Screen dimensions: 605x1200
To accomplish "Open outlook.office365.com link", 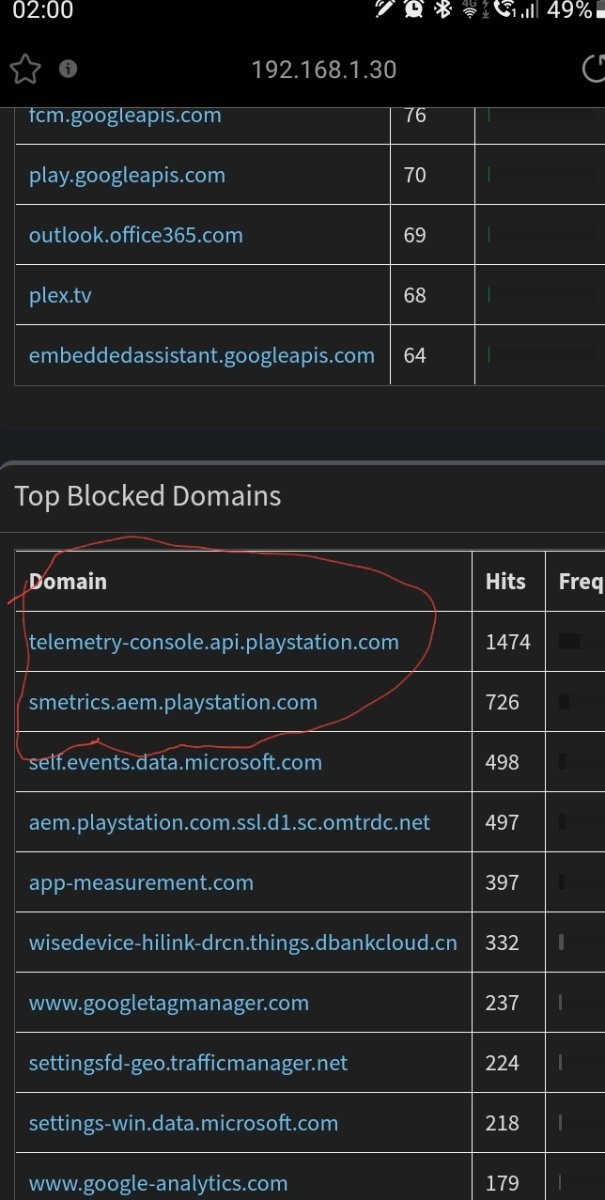I will coord(136,235).
